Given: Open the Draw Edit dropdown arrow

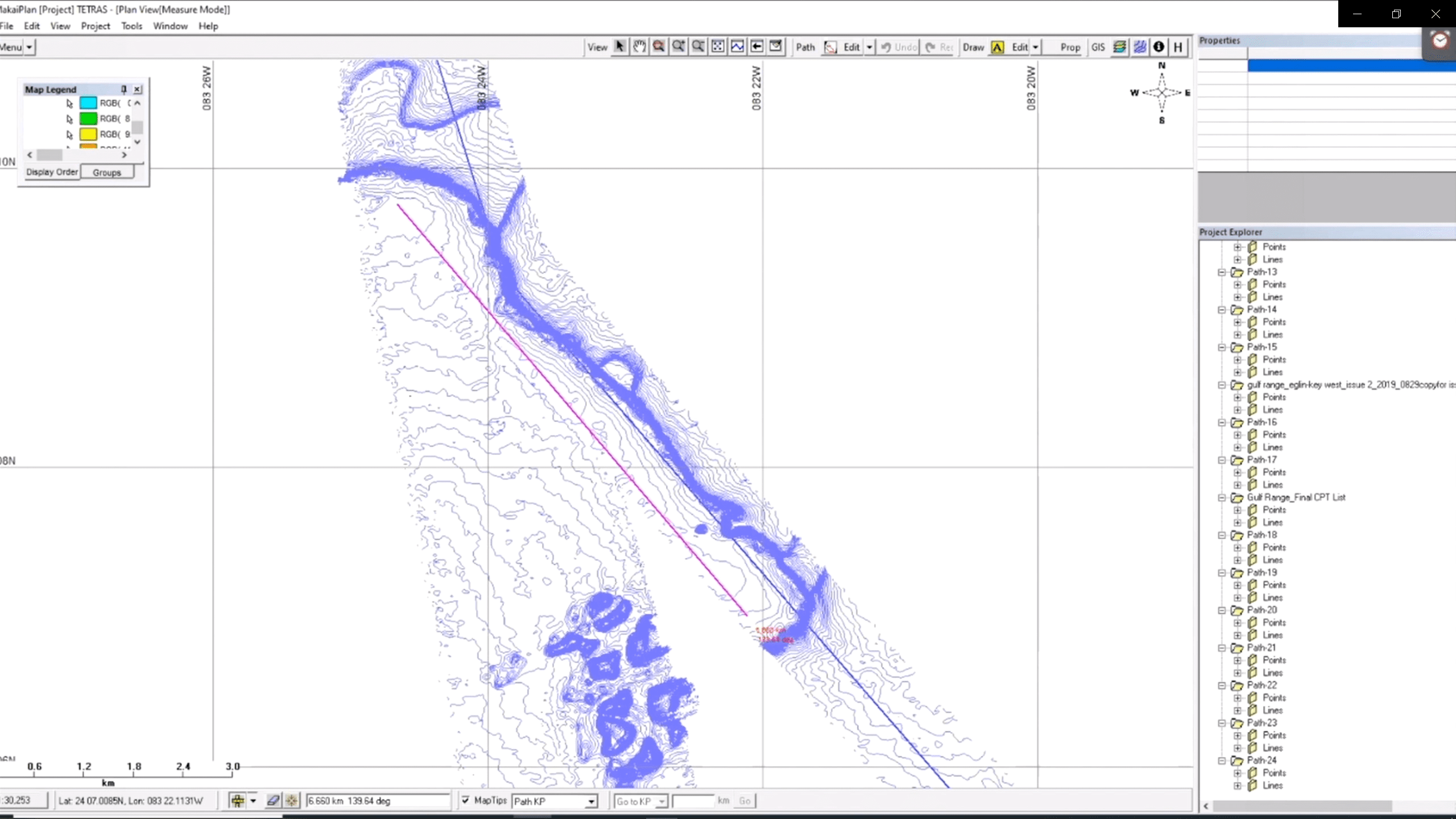Looking at the screenshot, I should point(1035,47).
